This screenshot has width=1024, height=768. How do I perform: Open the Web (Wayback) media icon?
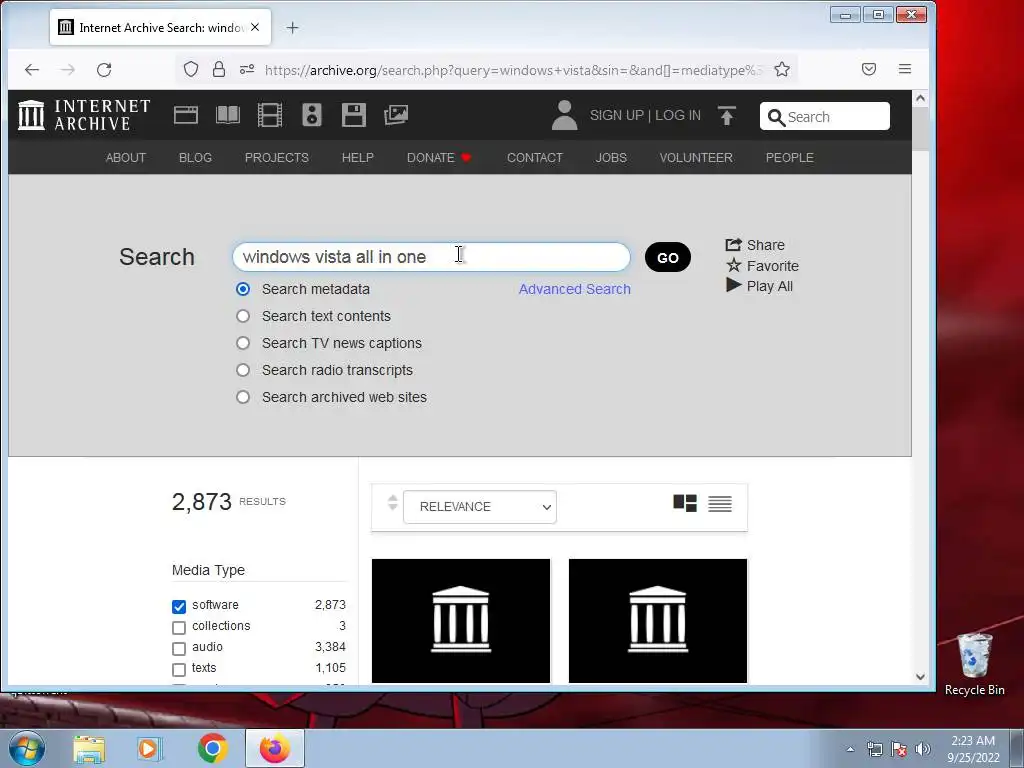[185, 115]
